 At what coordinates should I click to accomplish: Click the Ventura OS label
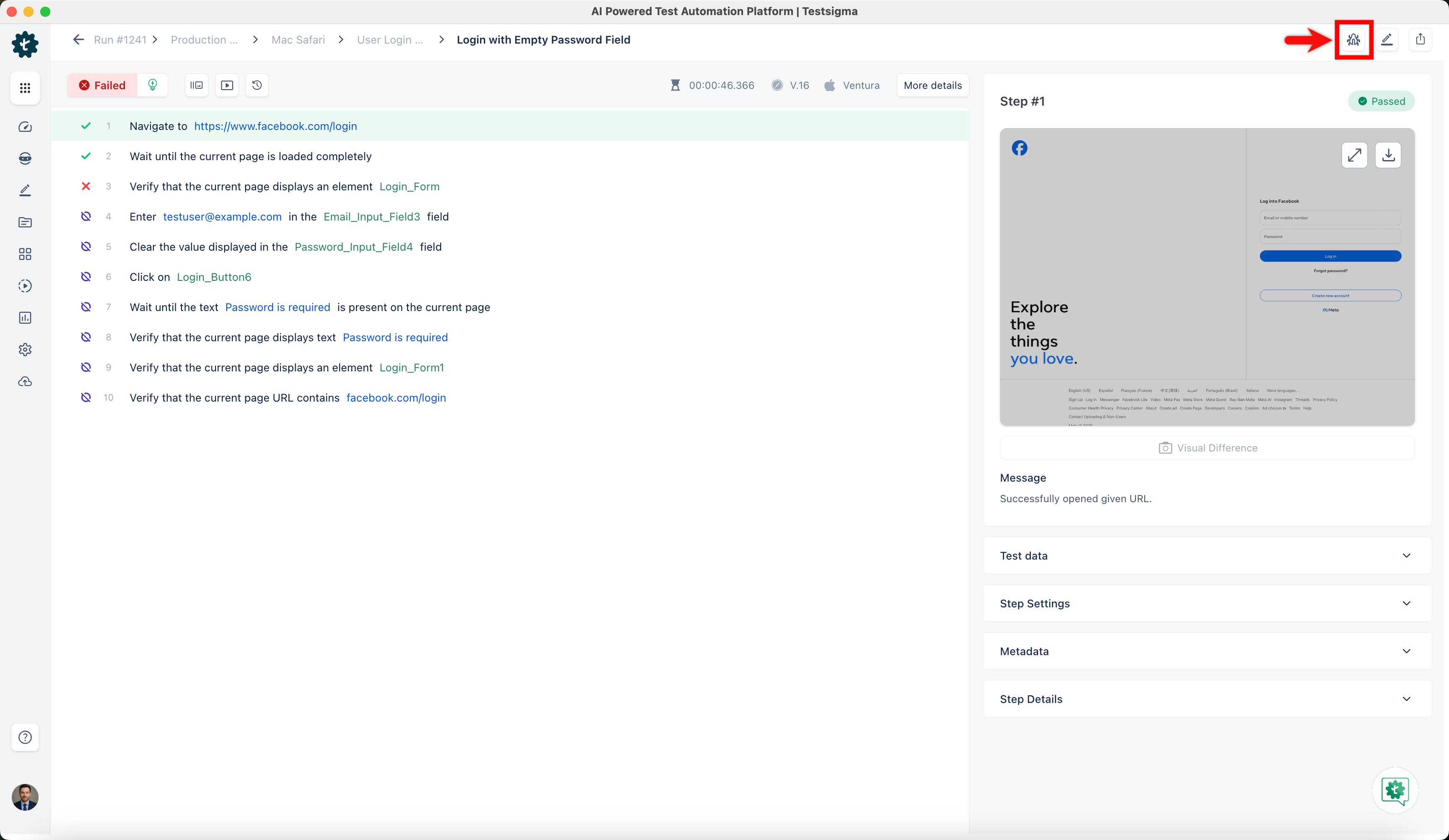tap(861, 85)
